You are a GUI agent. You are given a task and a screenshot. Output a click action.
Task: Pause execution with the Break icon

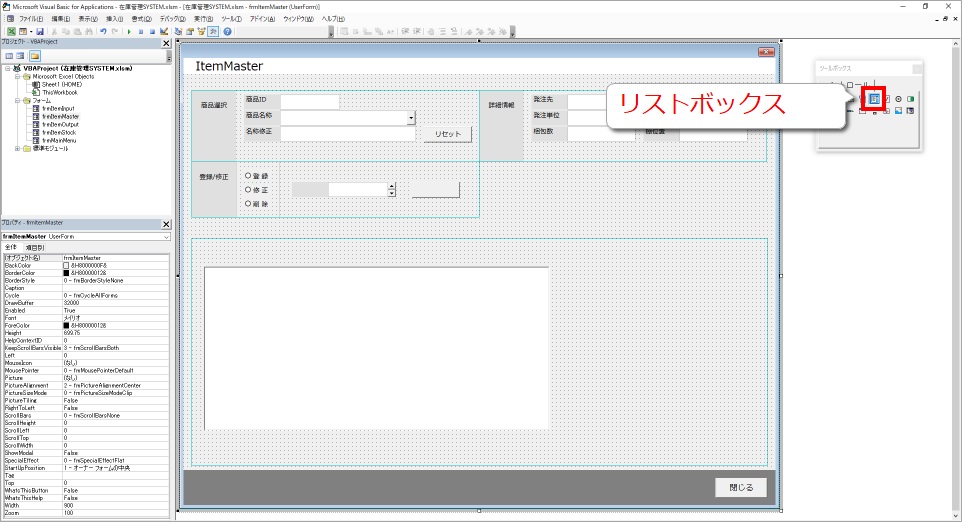pos(141,31)
